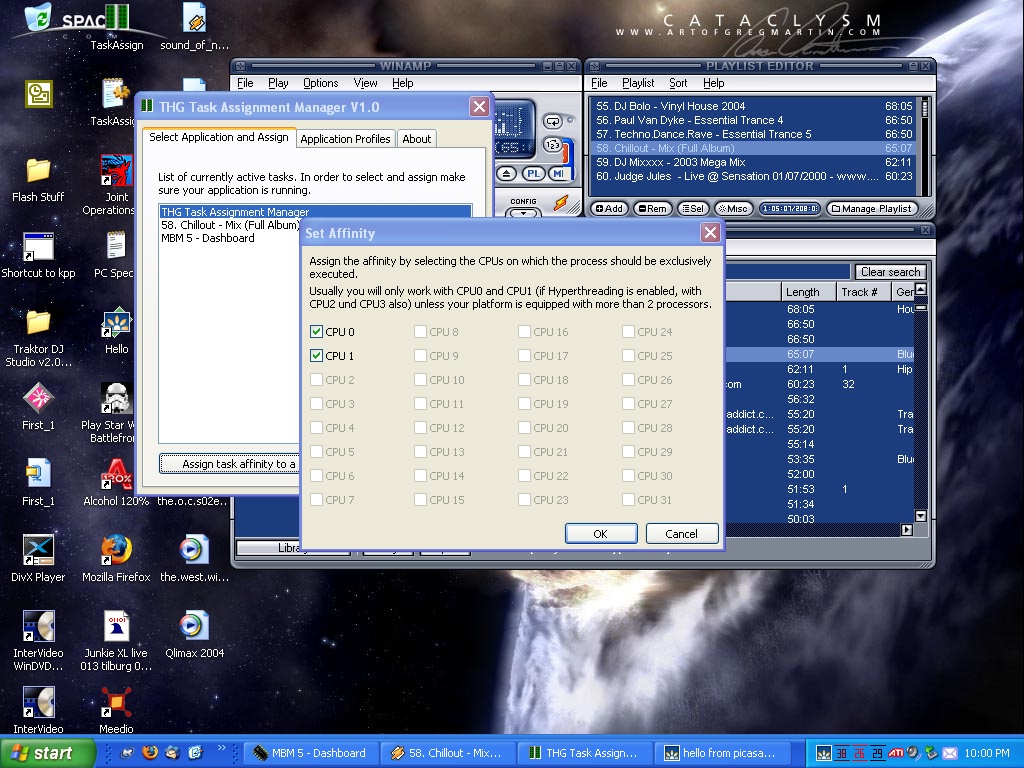Open Playlist Editor Playlist menu
1024x768 pixels.
[638, 83]
